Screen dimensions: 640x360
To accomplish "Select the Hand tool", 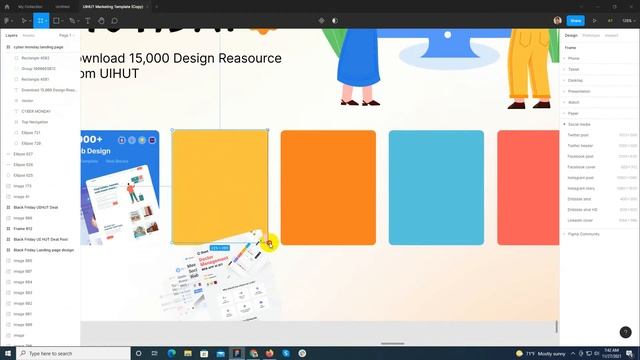I will click(101, 20).
